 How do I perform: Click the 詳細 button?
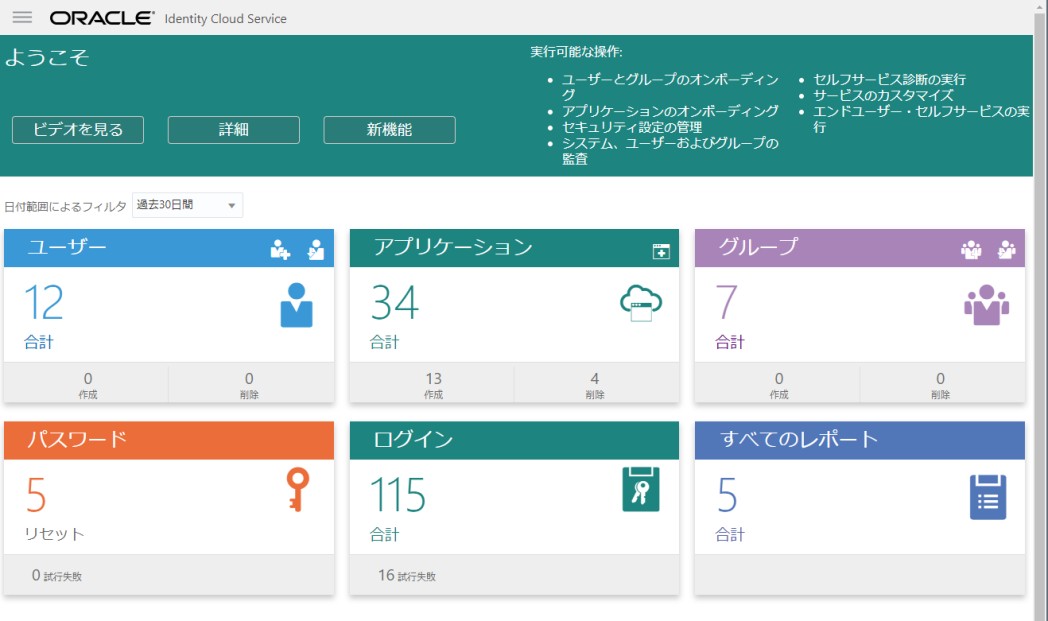click(x=234, y=130)
